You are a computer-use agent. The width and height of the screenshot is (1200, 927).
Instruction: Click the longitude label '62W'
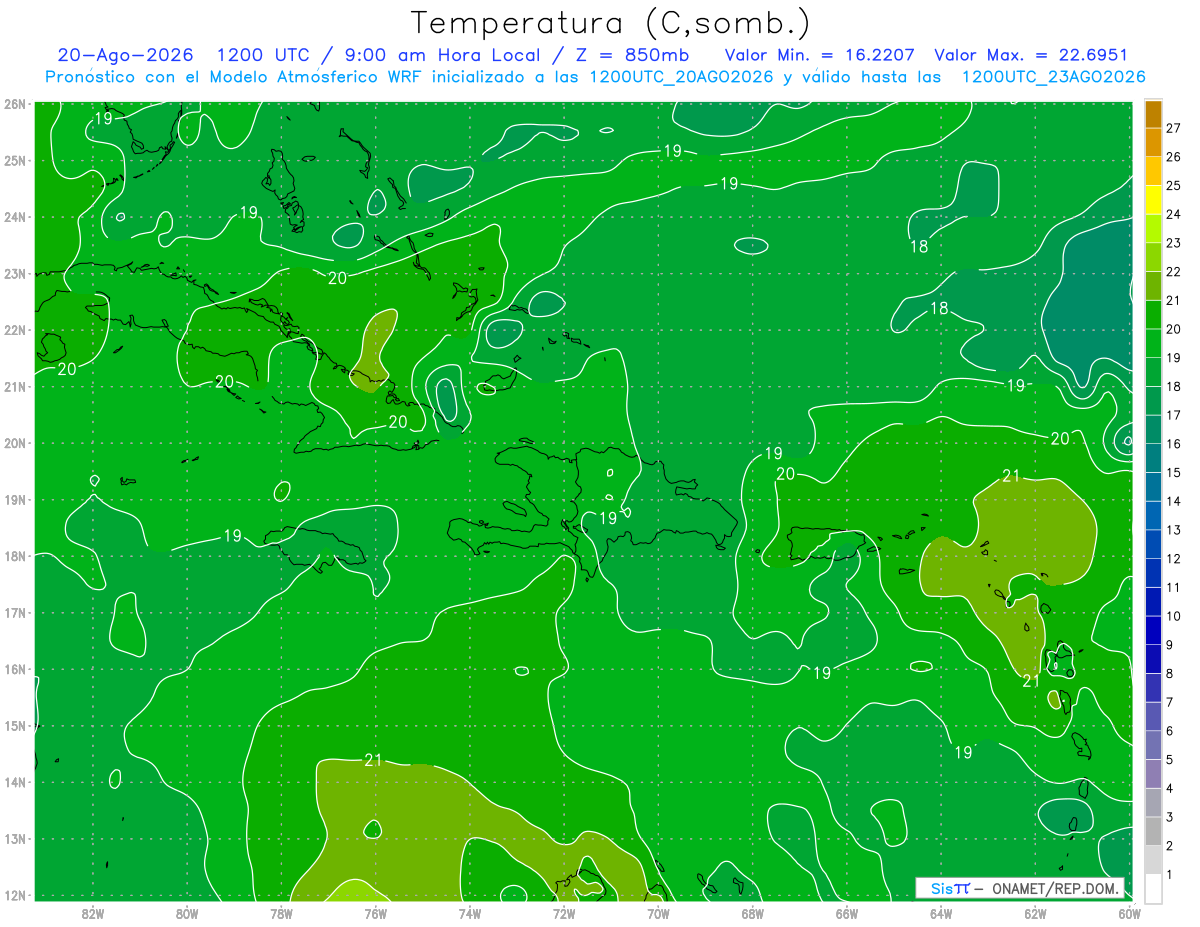click(x=1035, y=913)
